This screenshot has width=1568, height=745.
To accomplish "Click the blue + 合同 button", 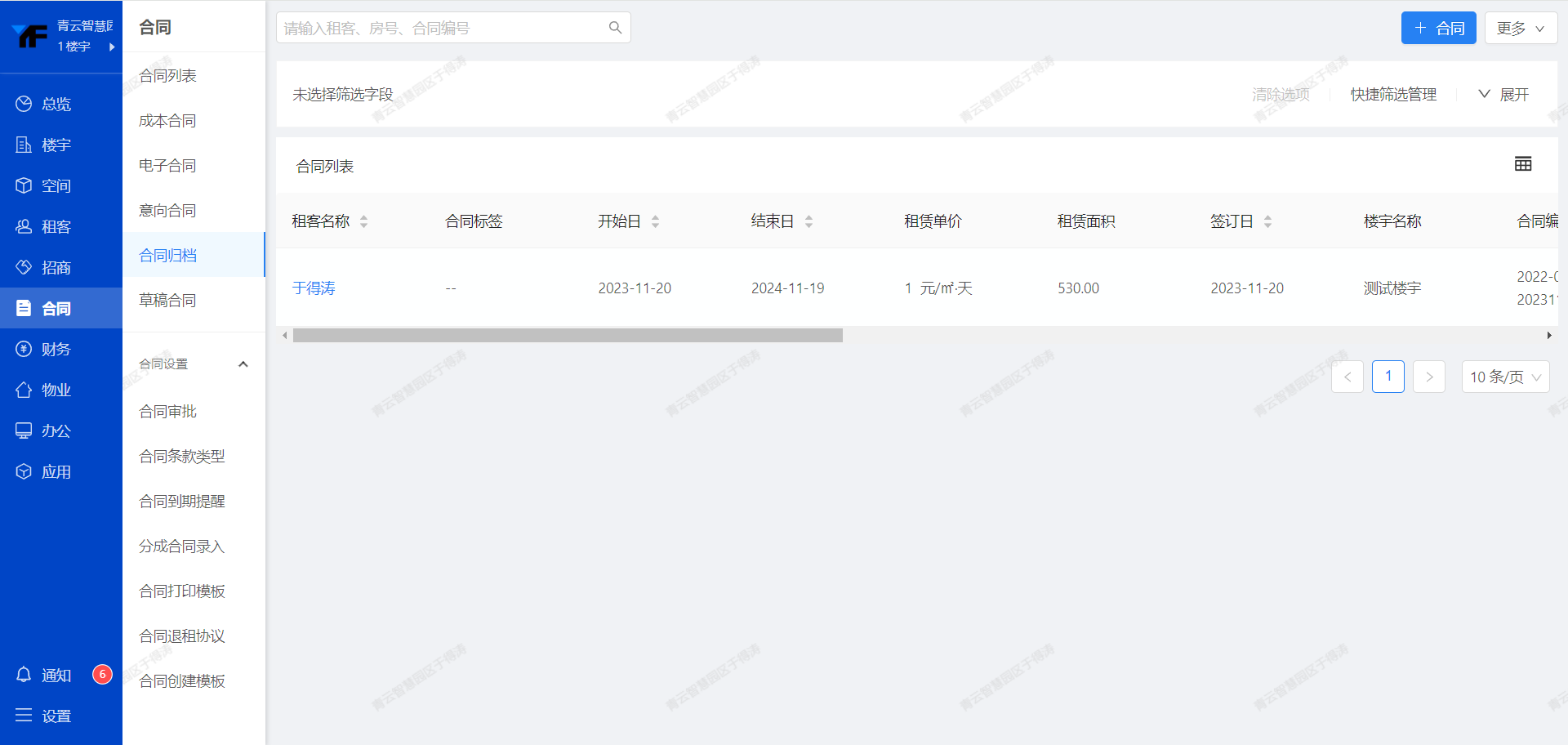I will pyautogui.click(x=1438, y=28).
